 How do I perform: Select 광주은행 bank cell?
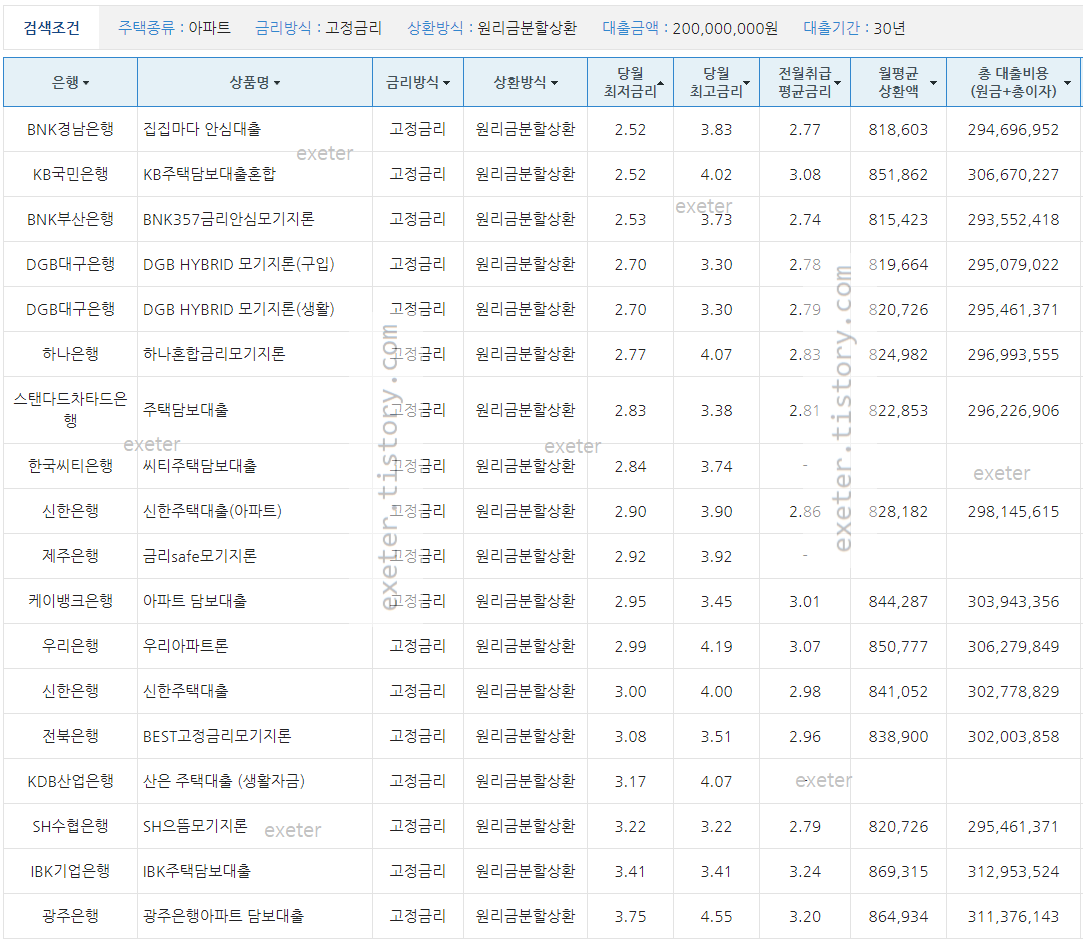(x=70, y=915)
